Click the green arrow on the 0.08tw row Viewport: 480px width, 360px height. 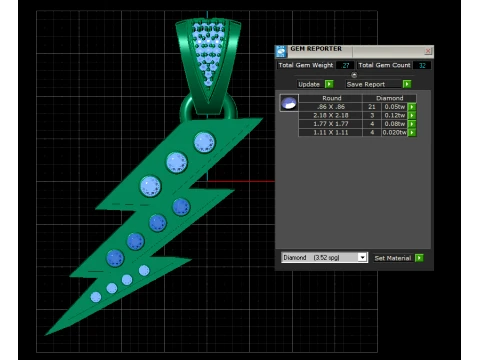[x=412, y=124]
